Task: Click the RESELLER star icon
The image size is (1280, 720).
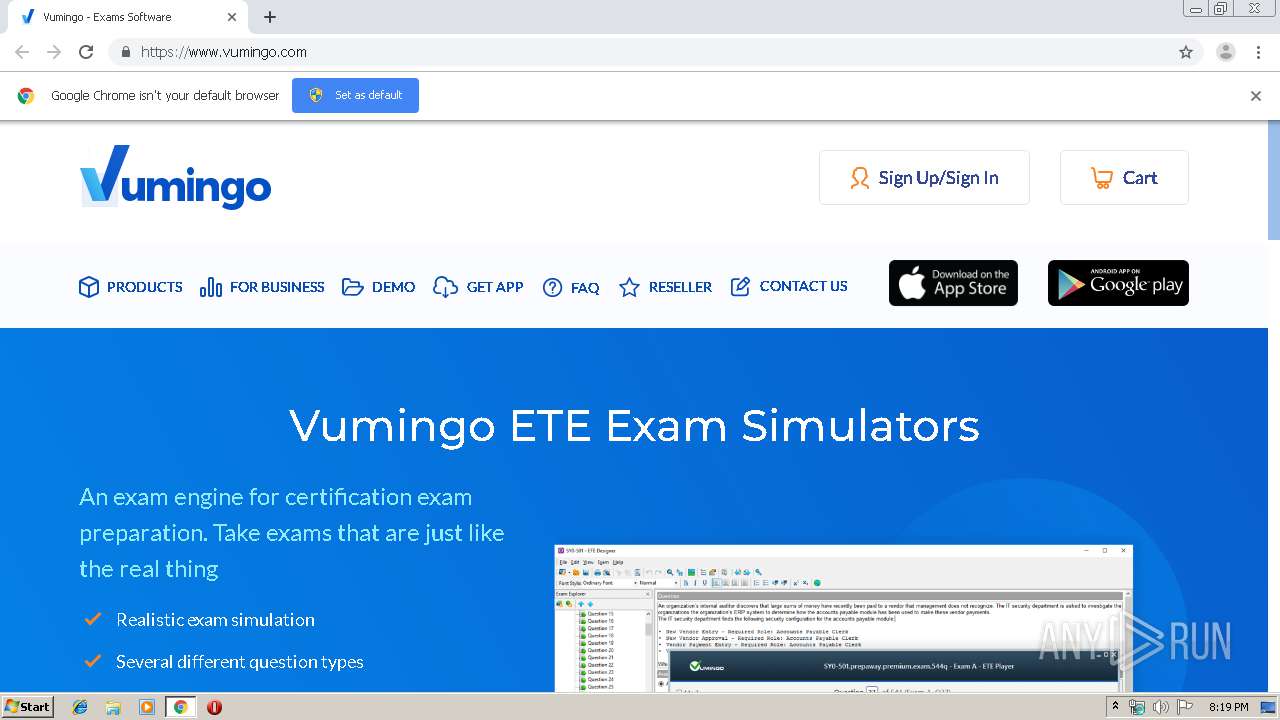Action: point(629,287)
